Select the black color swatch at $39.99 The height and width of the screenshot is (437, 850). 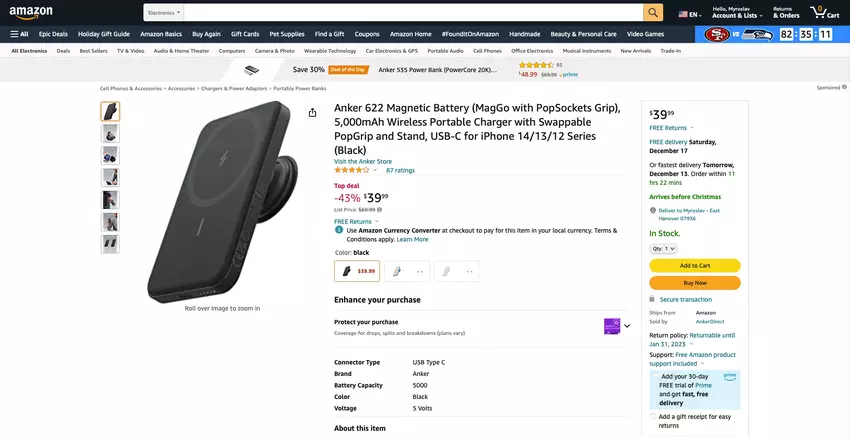(x=357, y=271)
